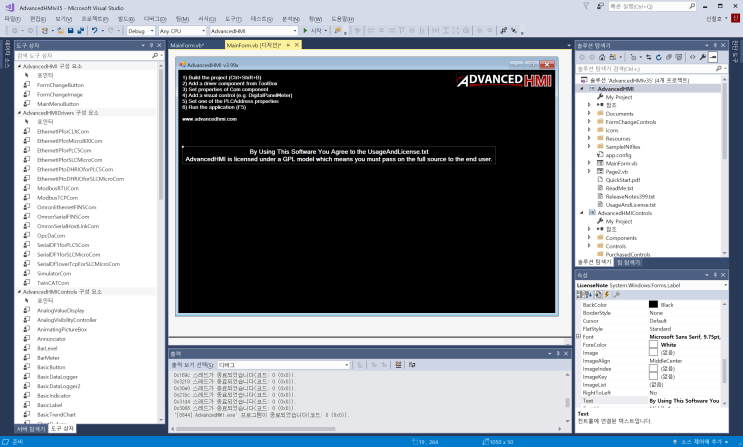Refresh the Solution Explorer with the refresh icon
This screenshot has height=447, width=743.
(658, 57)
